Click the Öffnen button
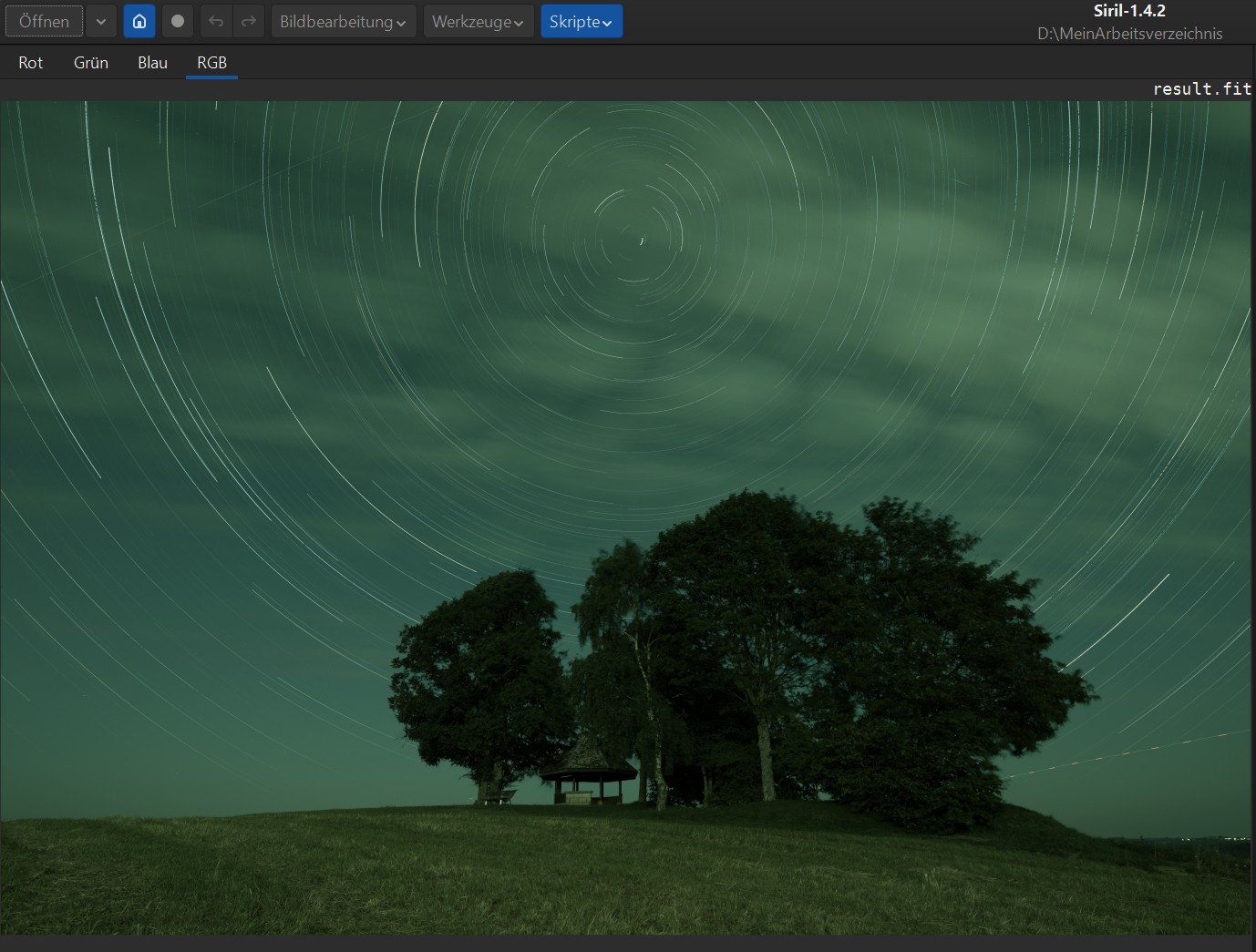Image resolution: width=1256 pixels, height=952 pixels. 44,21
